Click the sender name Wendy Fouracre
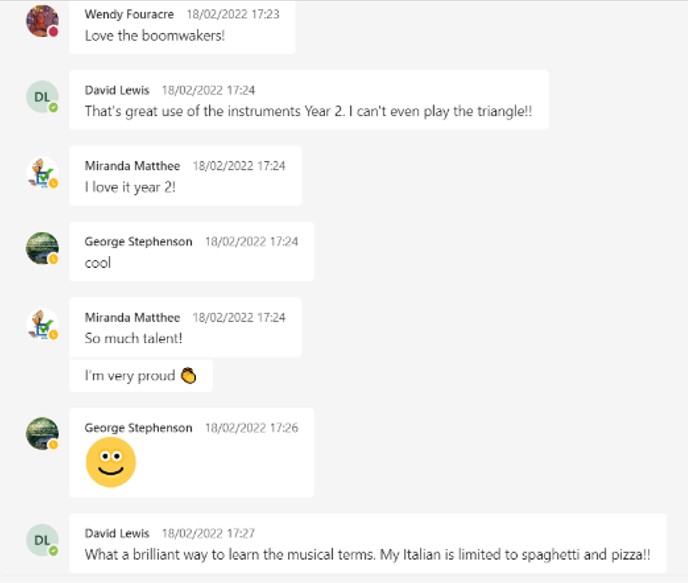 (x=129, y=14)
